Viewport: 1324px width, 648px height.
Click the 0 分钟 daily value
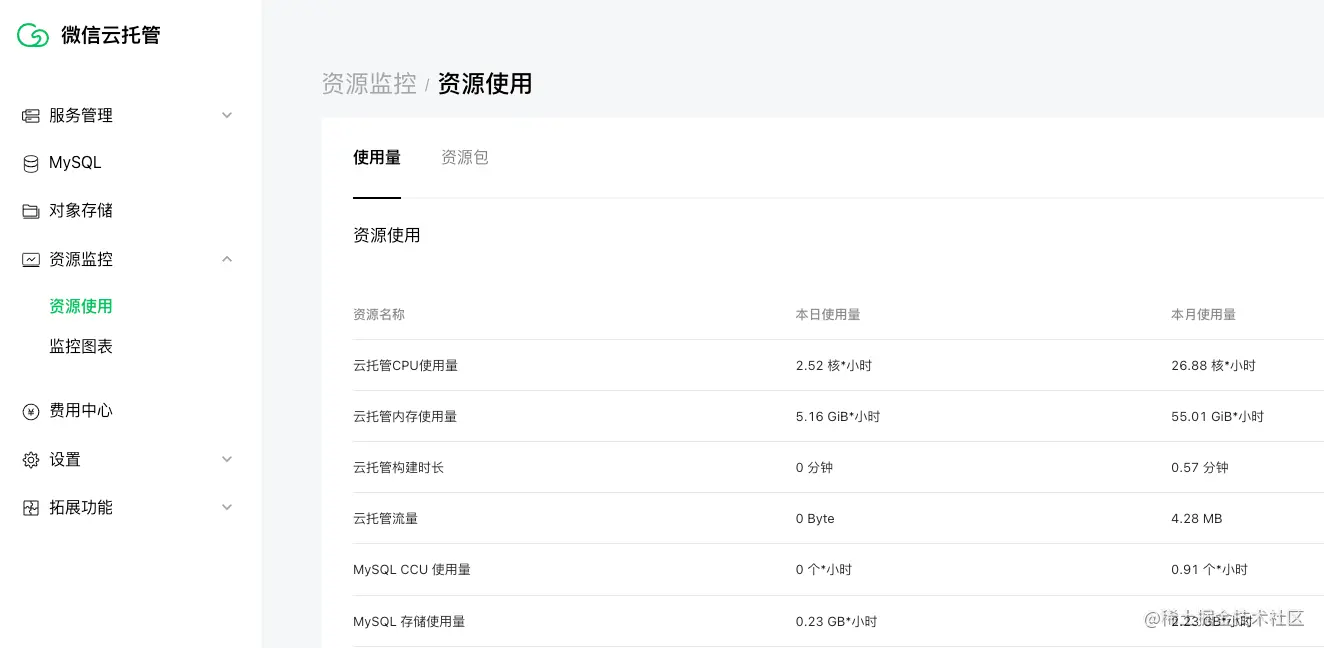click(x=815, y=467)
